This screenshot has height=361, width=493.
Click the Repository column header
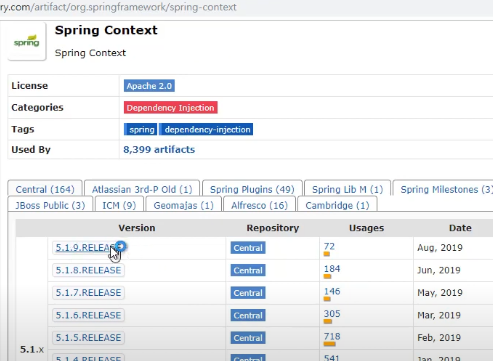click(x=273, y=228)
